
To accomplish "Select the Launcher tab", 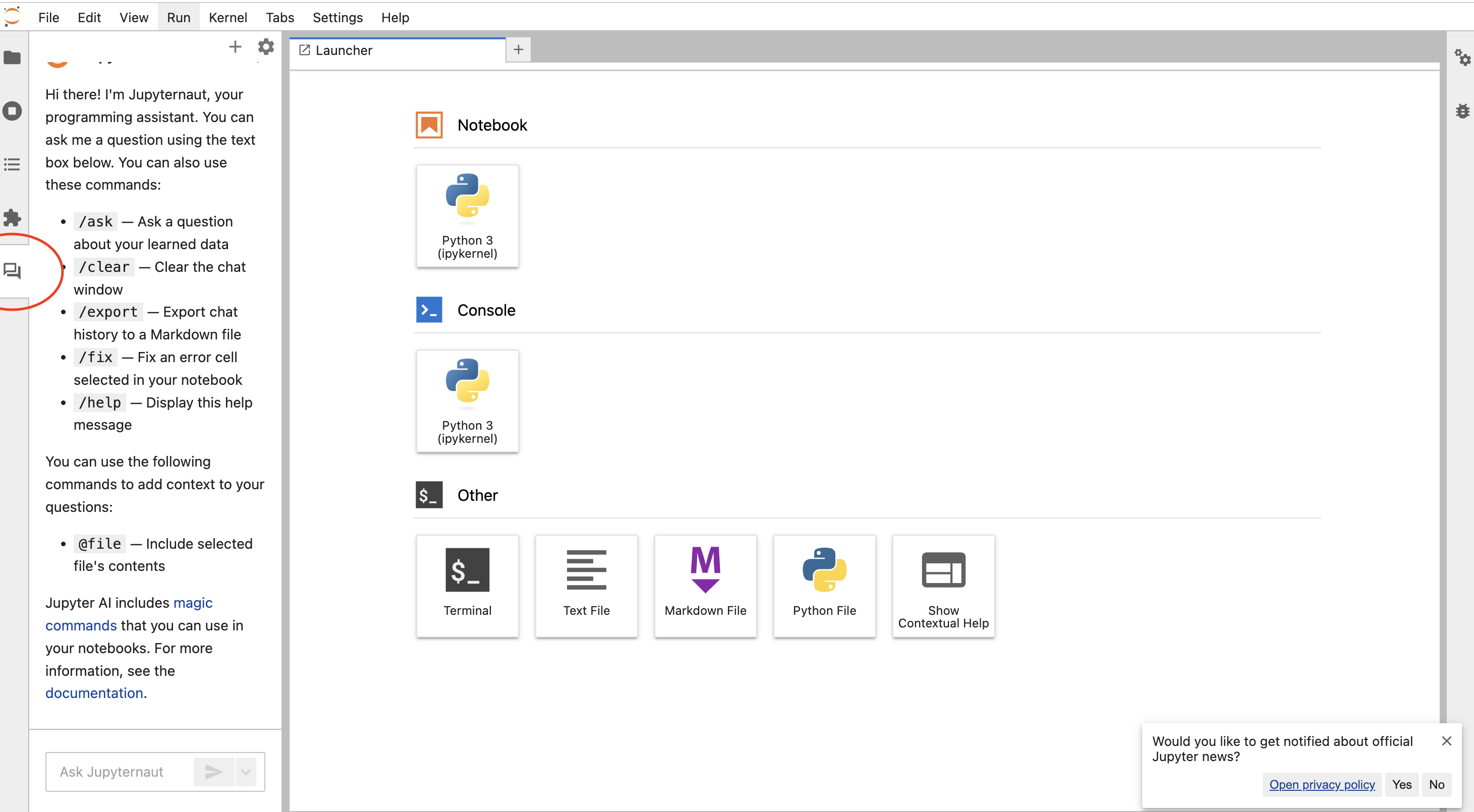I will click(x=397, y=50).
